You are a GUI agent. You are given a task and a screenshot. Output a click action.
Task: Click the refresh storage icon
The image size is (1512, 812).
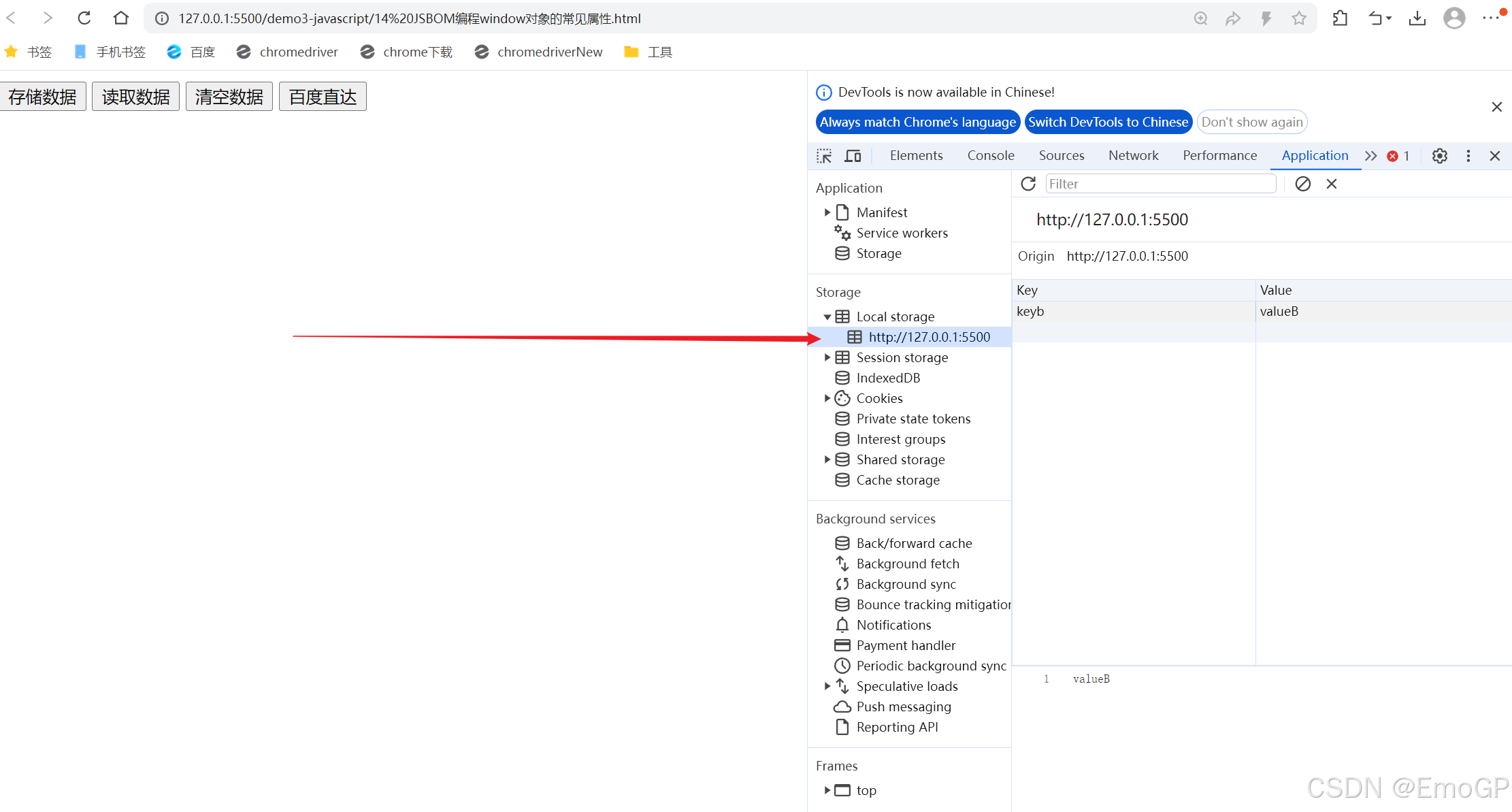pyautogui.click(x=1028, y=184)
